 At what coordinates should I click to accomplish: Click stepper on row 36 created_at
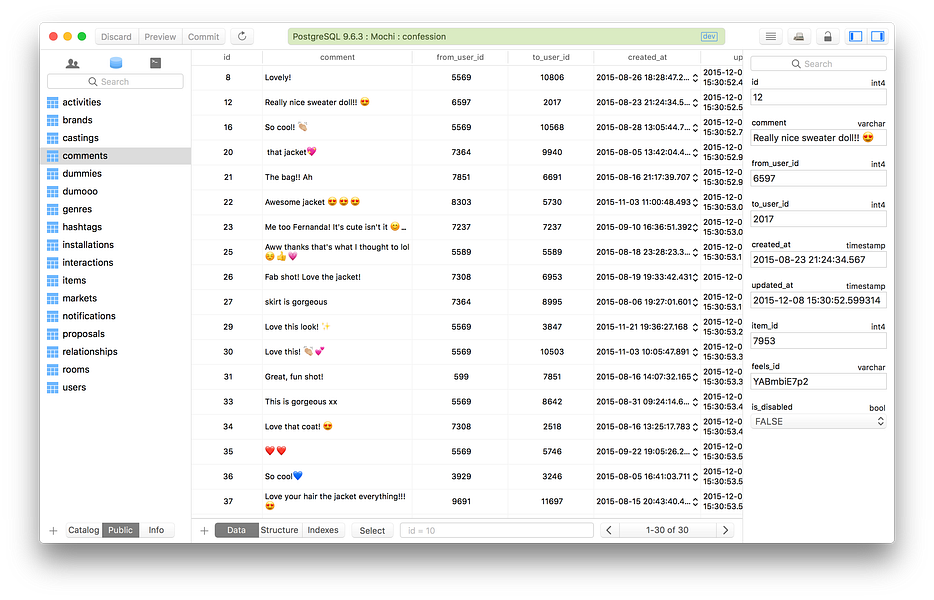tap(695, 477)
